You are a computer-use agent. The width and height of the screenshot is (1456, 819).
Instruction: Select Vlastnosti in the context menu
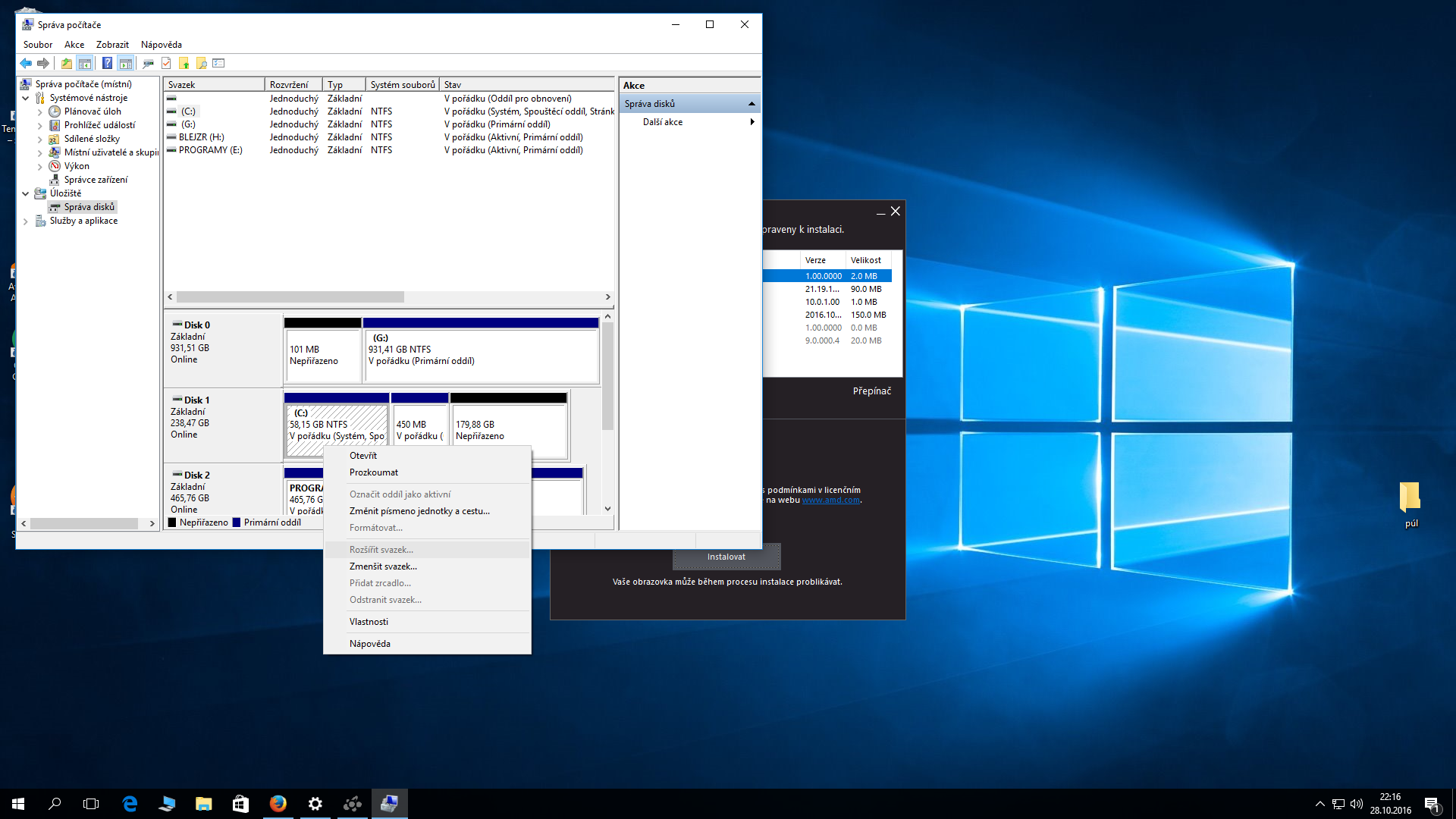coord(369,622)
